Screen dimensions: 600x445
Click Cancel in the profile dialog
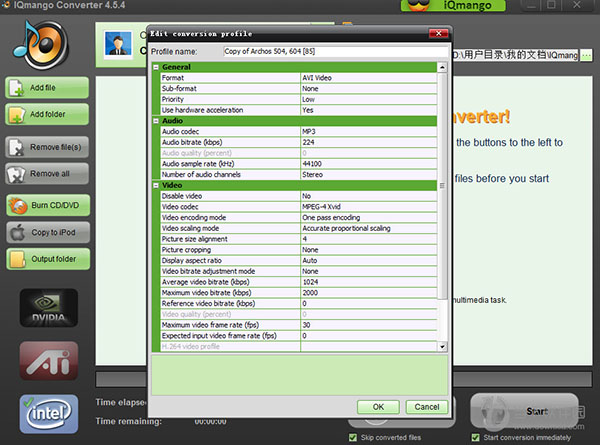coord(427,407)
